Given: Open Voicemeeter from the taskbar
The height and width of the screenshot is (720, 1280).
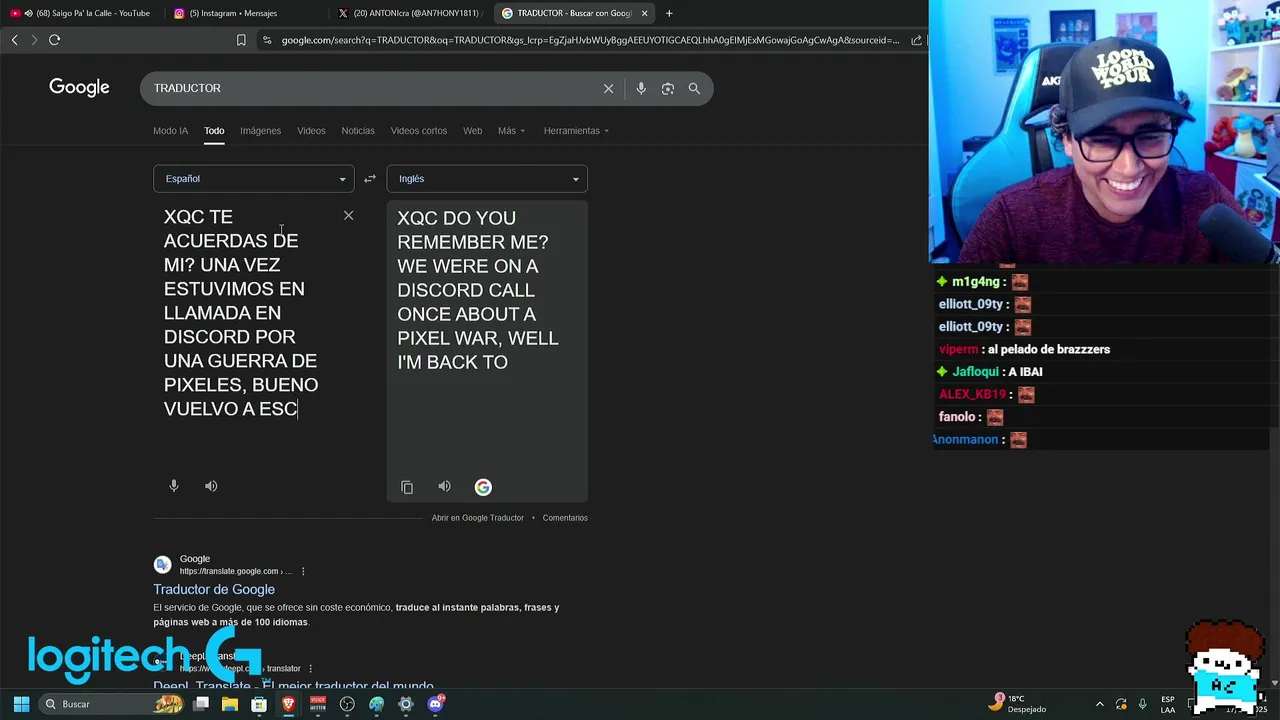Looking at the screenshot, I should point(318,704).
